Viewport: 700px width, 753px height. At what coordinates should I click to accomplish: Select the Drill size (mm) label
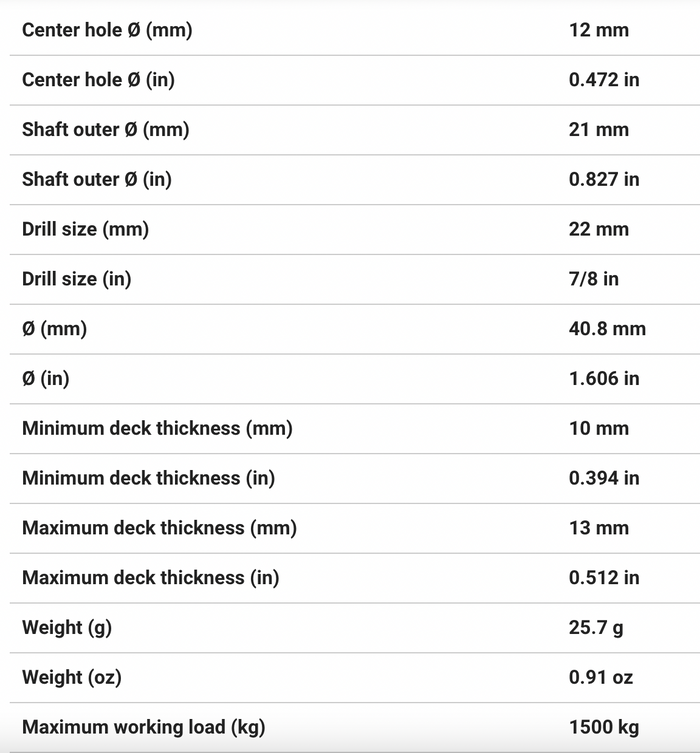click(x=85, y=230)
